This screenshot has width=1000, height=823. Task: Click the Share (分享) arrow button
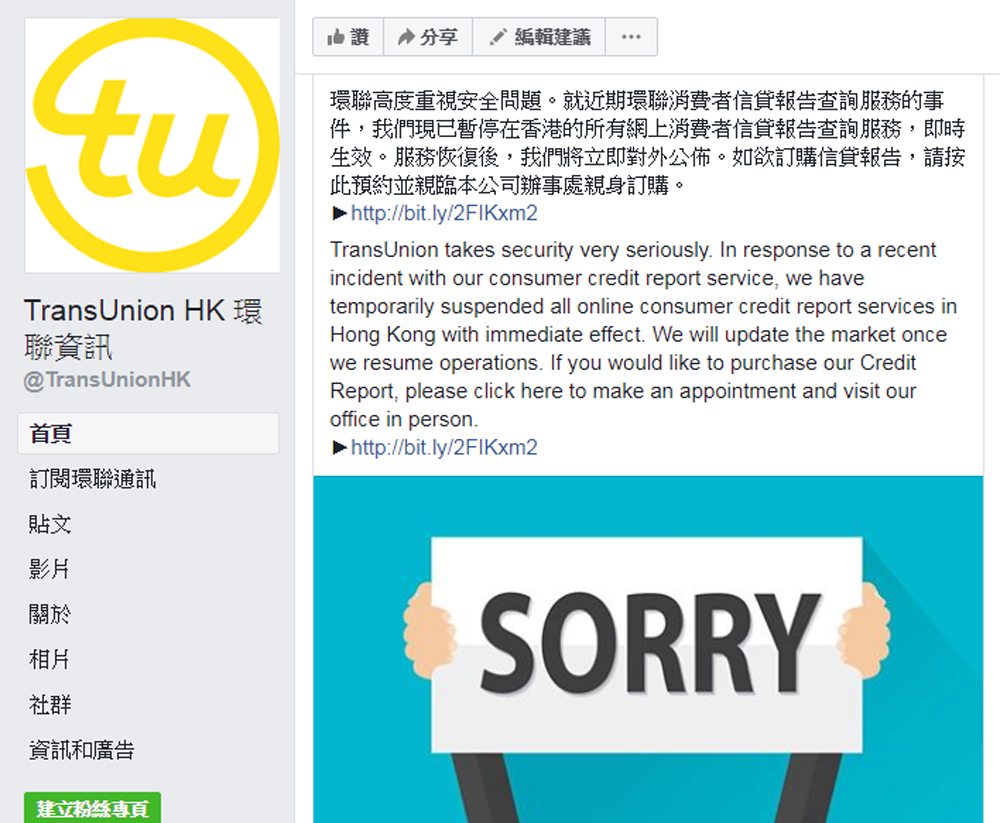tap(428, 37)
